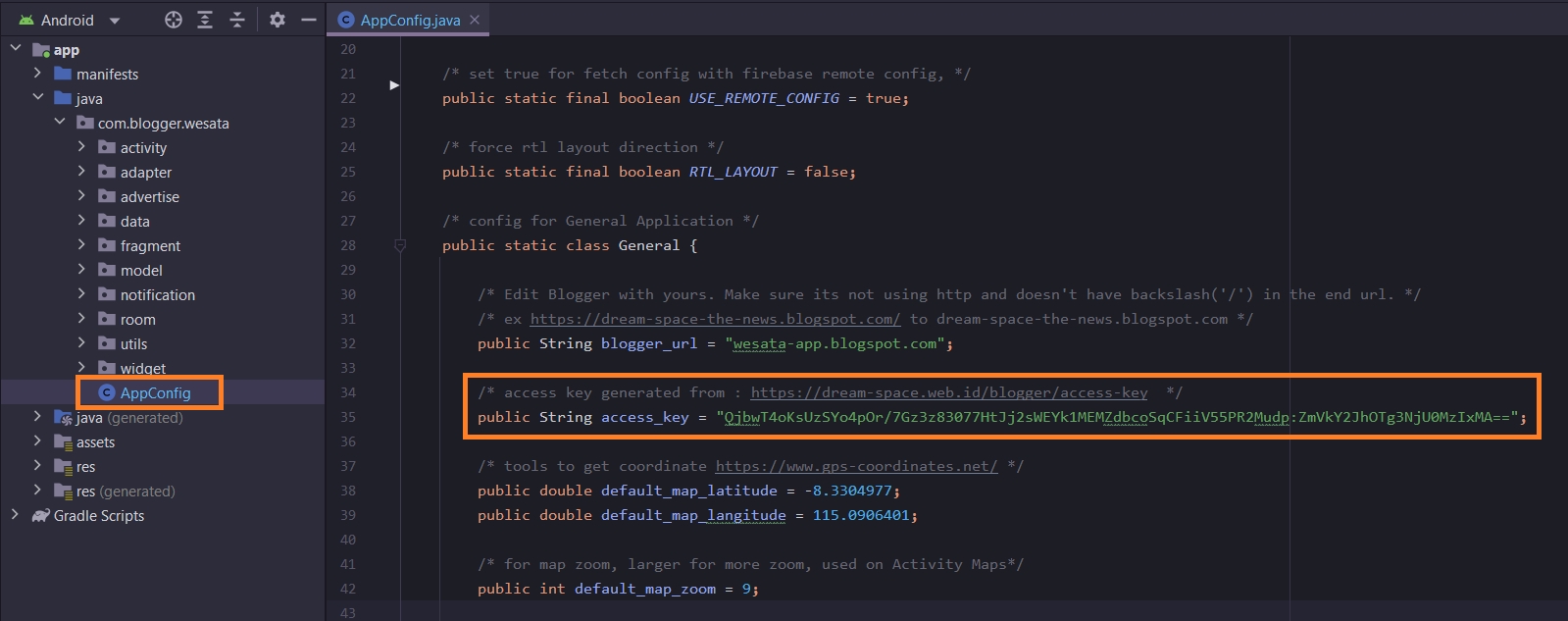Viewport: 1568px width, 621px height.
Task: Hide the project panel with minus icon
Action: click(x=309, y=20)
